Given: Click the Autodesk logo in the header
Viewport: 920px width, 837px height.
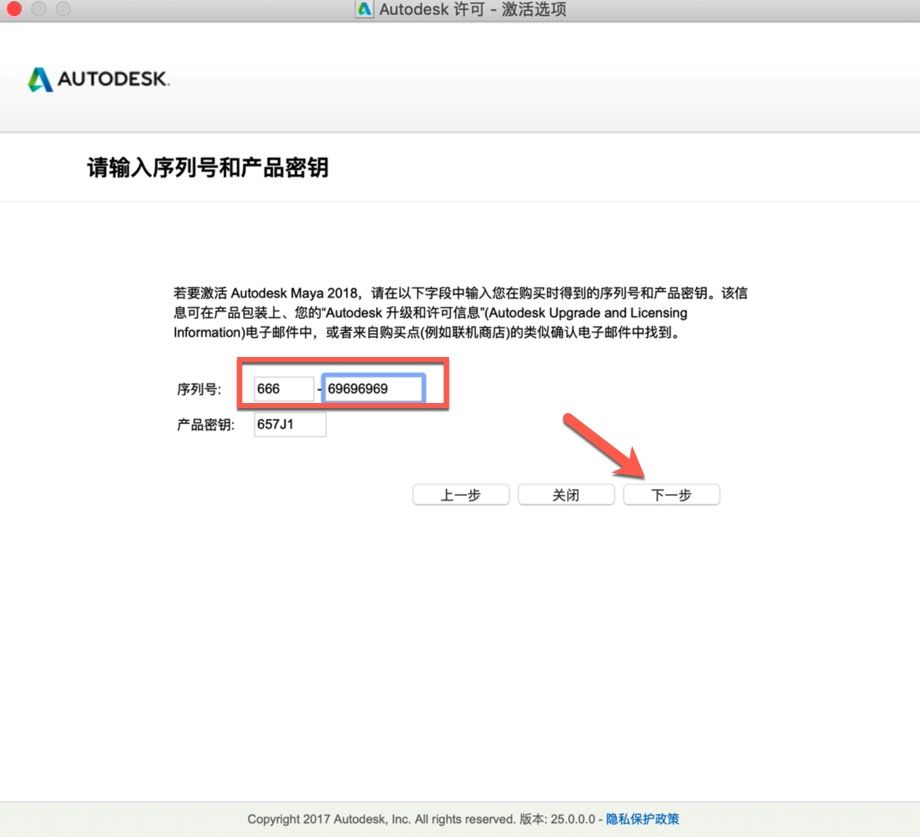Looking at the screenshot, I should [99, 79].
